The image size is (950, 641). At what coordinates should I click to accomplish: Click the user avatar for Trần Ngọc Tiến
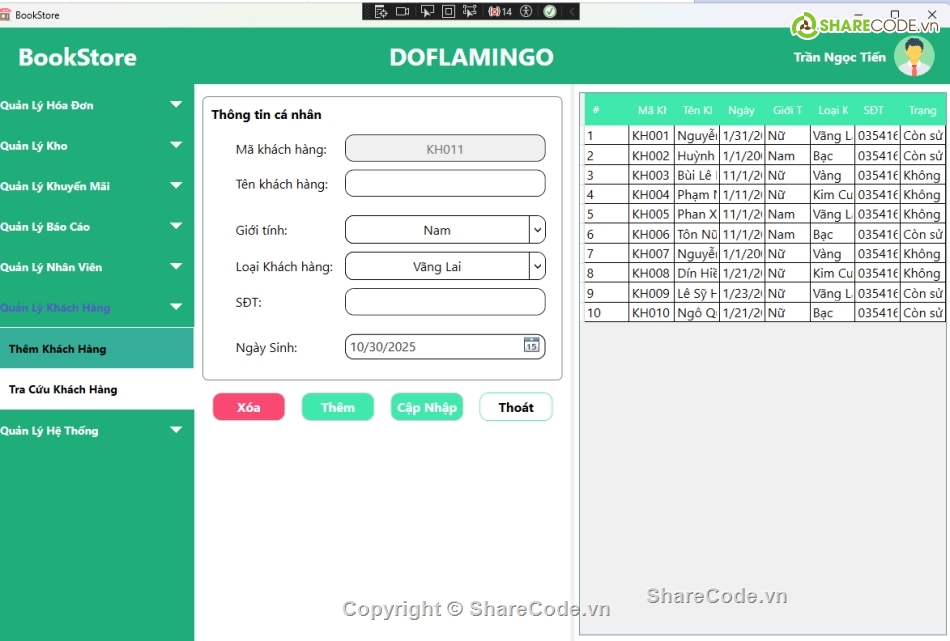[913, 57]
